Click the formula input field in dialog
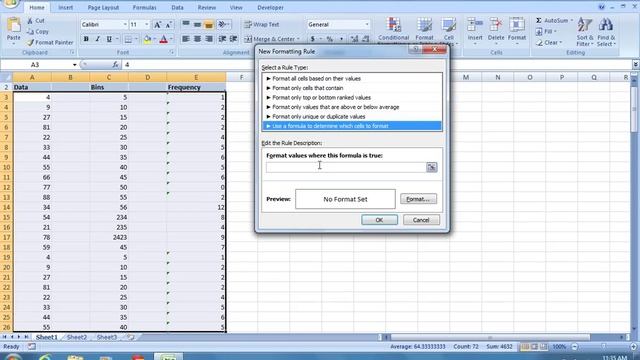This screenshot has width=640, height=360. point(346,167)
